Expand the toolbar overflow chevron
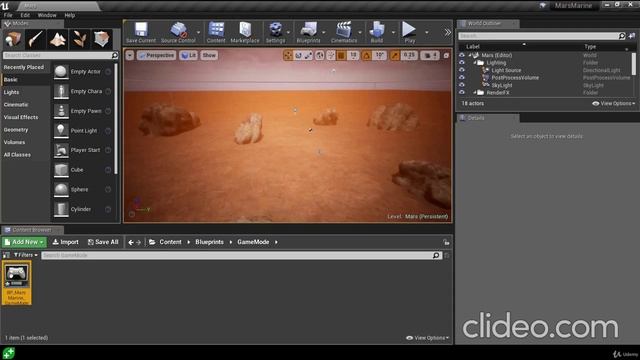Screen dimensions: 640x360 click(447, 33)
